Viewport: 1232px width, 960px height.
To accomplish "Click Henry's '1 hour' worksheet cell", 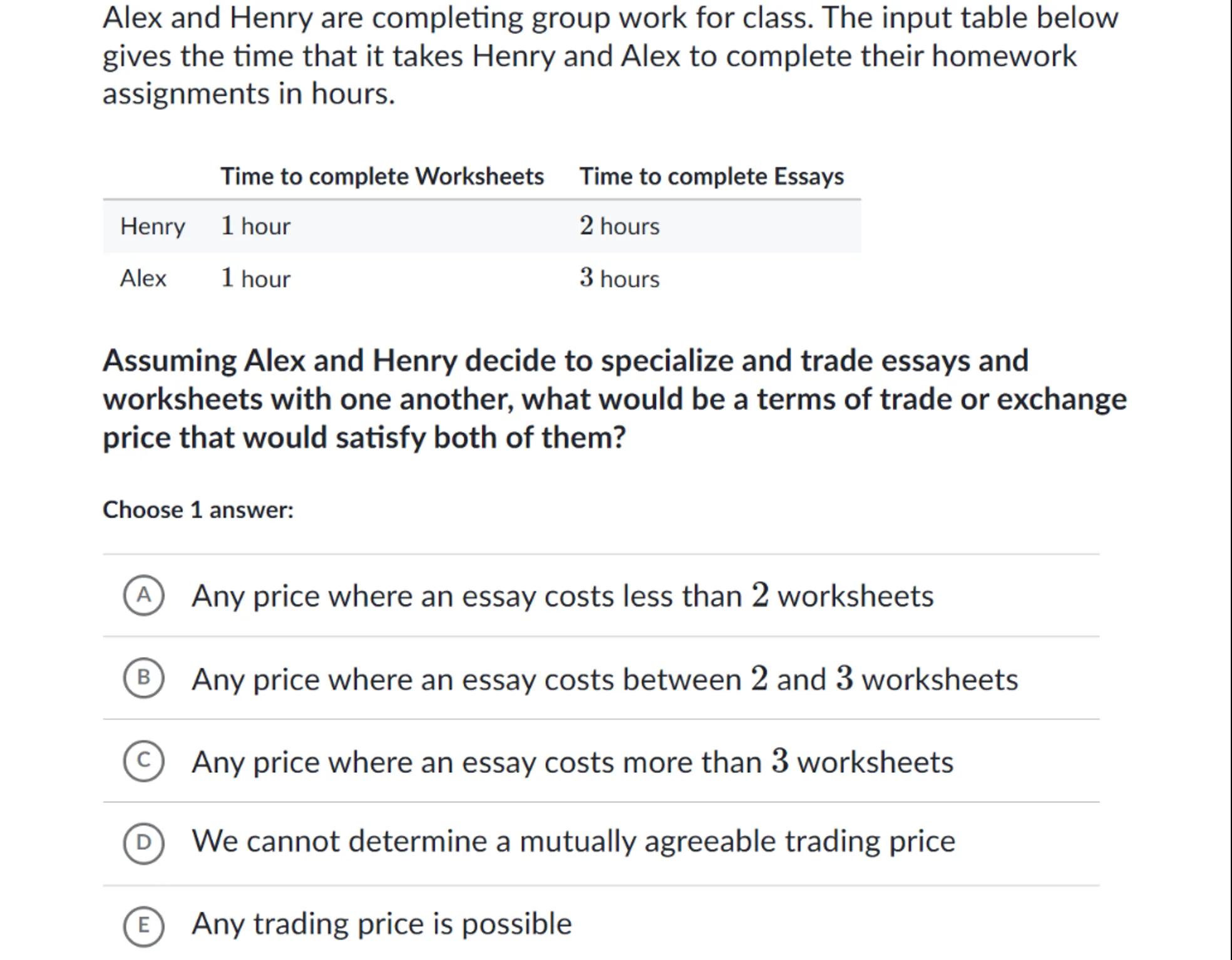I will [x=255, y=227].
